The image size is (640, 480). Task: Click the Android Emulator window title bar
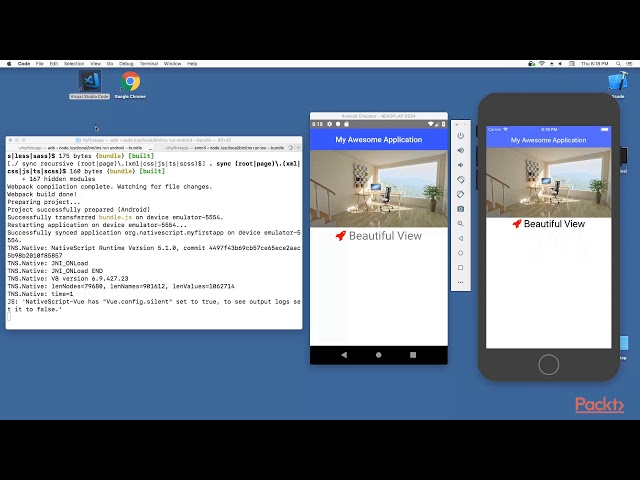point(379,116)
